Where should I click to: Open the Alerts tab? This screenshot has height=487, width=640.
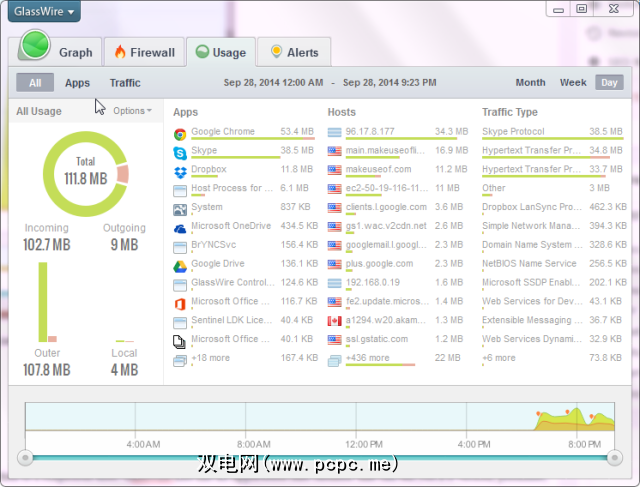point(293,52)
